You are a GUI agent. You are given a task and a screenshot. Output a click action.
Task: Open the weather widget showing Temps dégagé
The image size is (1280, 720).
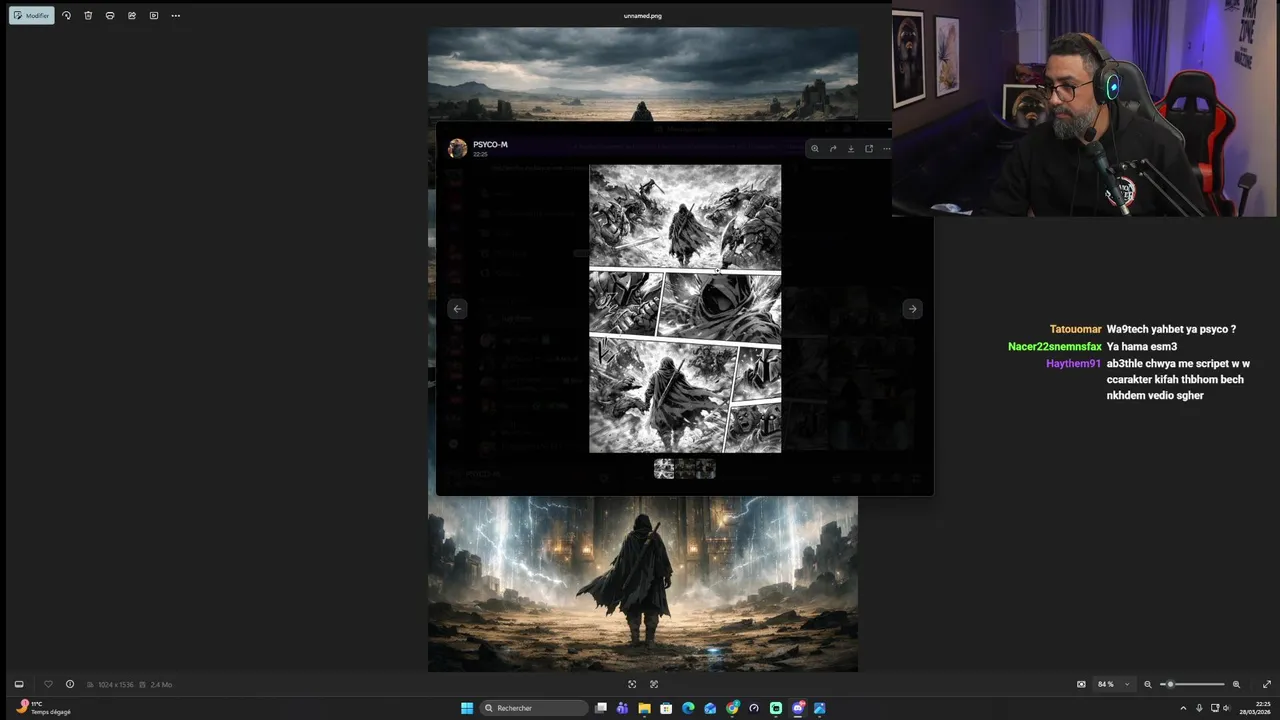44,708
